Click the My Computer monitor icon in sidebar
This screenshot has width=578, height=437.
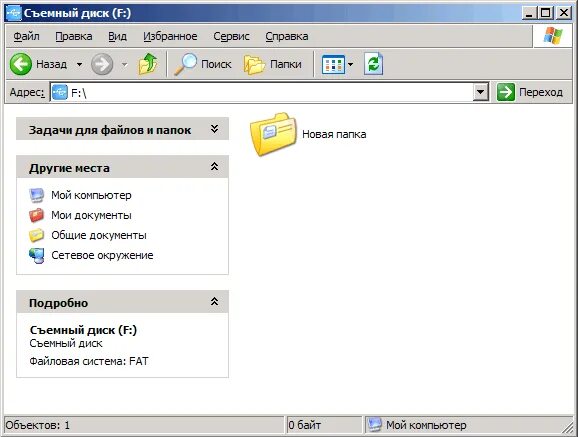coord(36,195)
